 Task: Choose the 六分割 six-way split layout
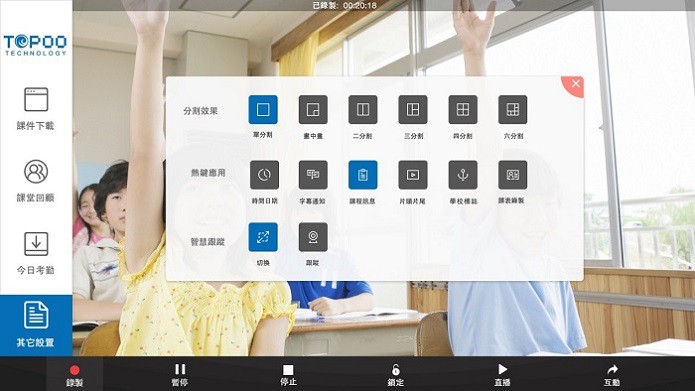point(513,109)
